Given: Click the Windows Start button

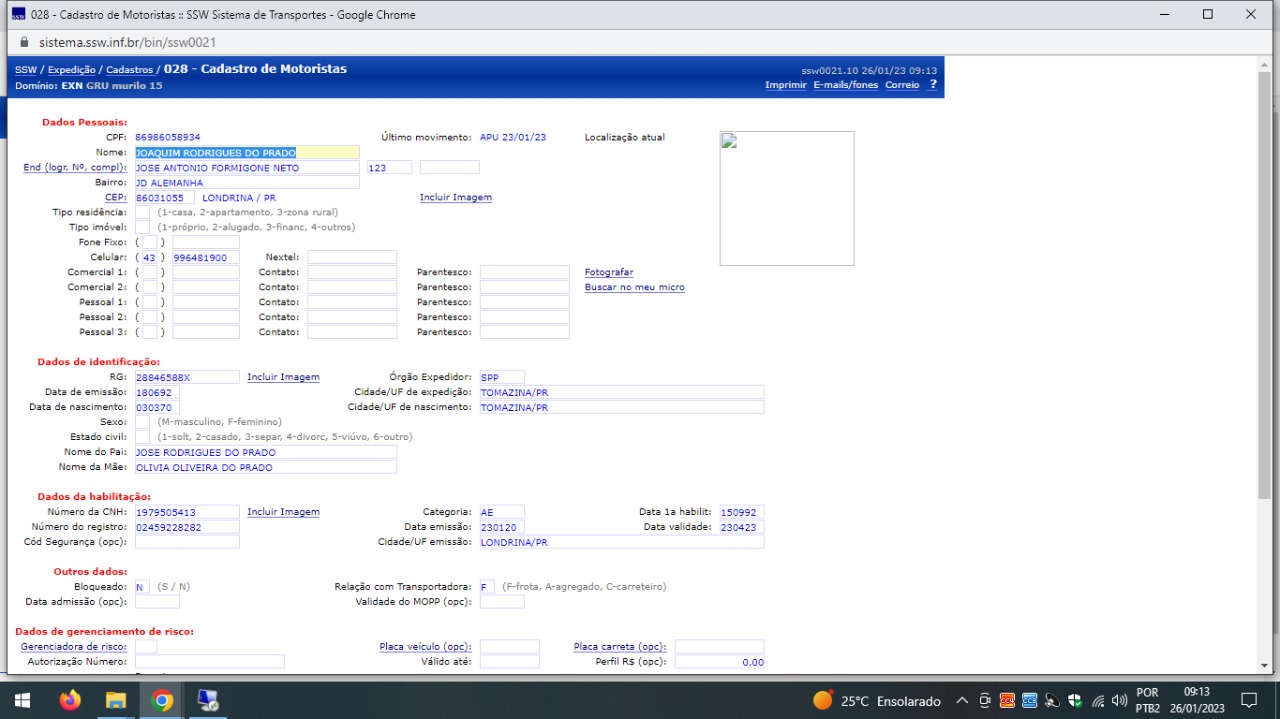Looking at the screenshot, I should (22, 700).
